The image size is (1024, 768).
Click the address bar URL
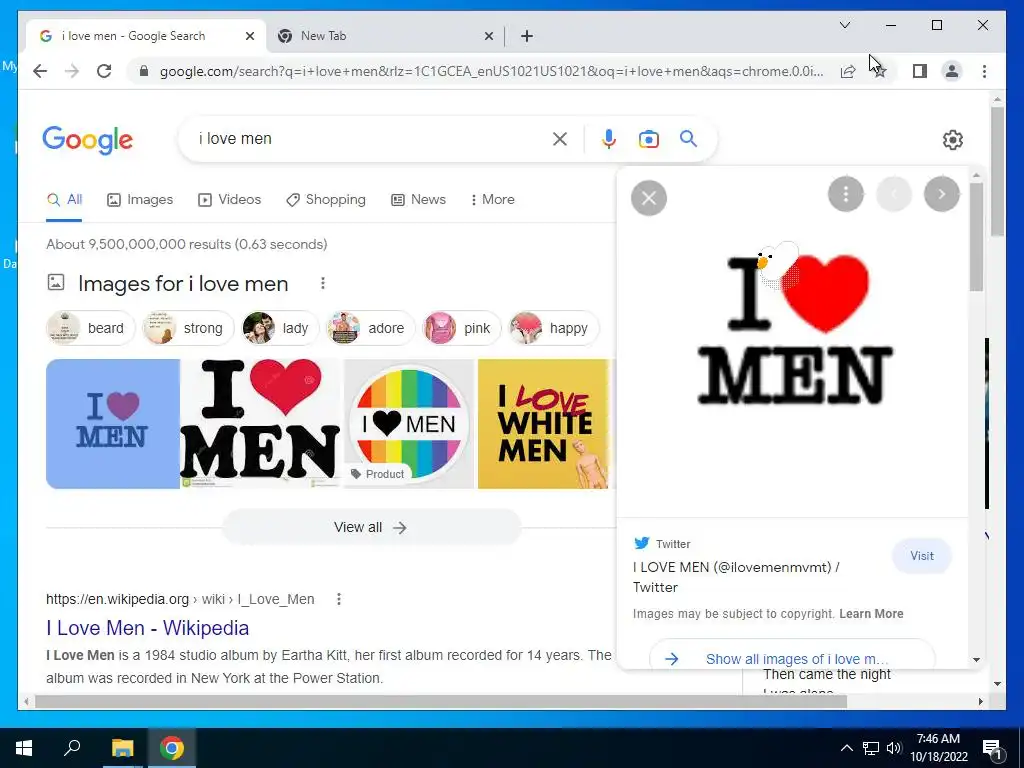click(x=491, y=71)
